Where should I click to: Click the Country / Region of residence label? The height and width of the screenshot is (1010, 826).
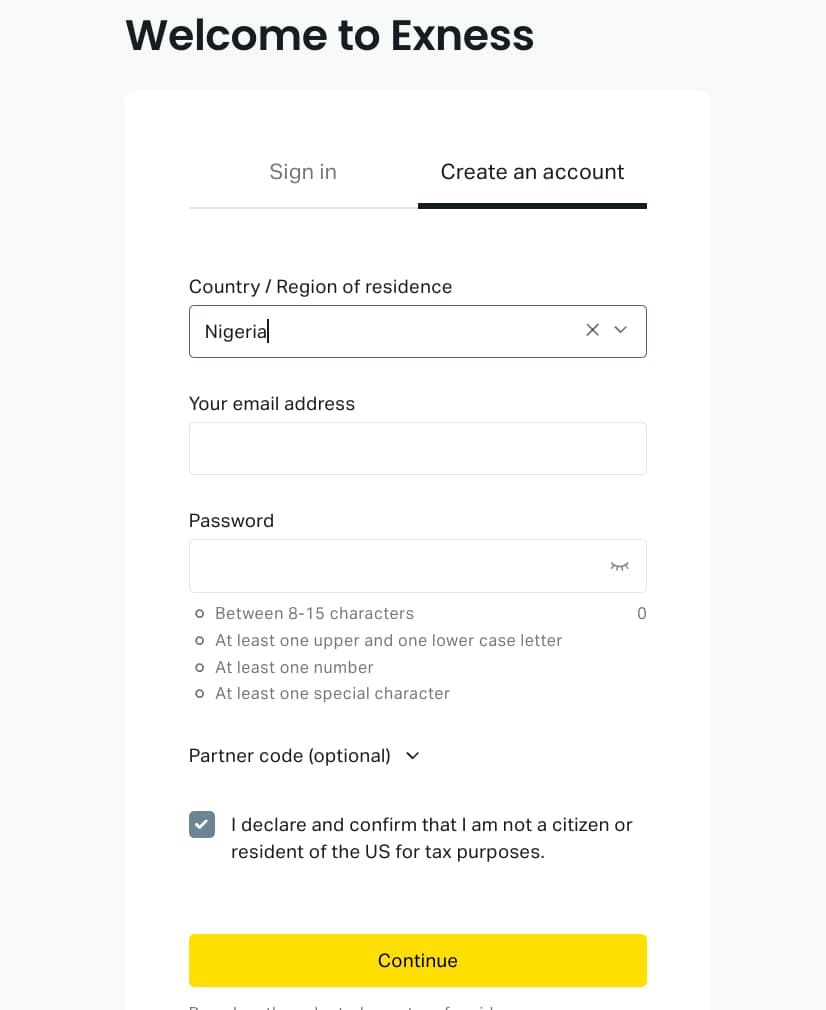click(x=320, y=287)
